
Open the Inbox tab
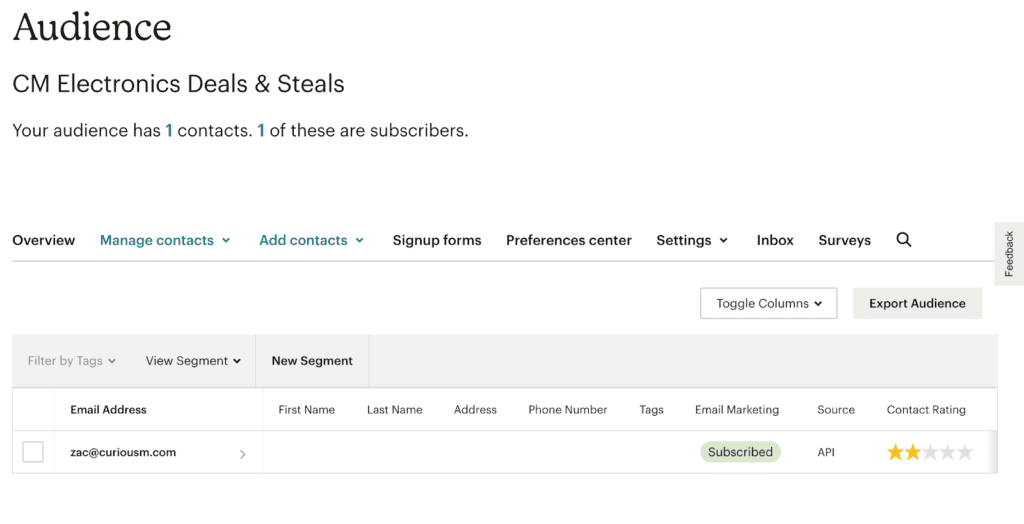pos(775,240)
